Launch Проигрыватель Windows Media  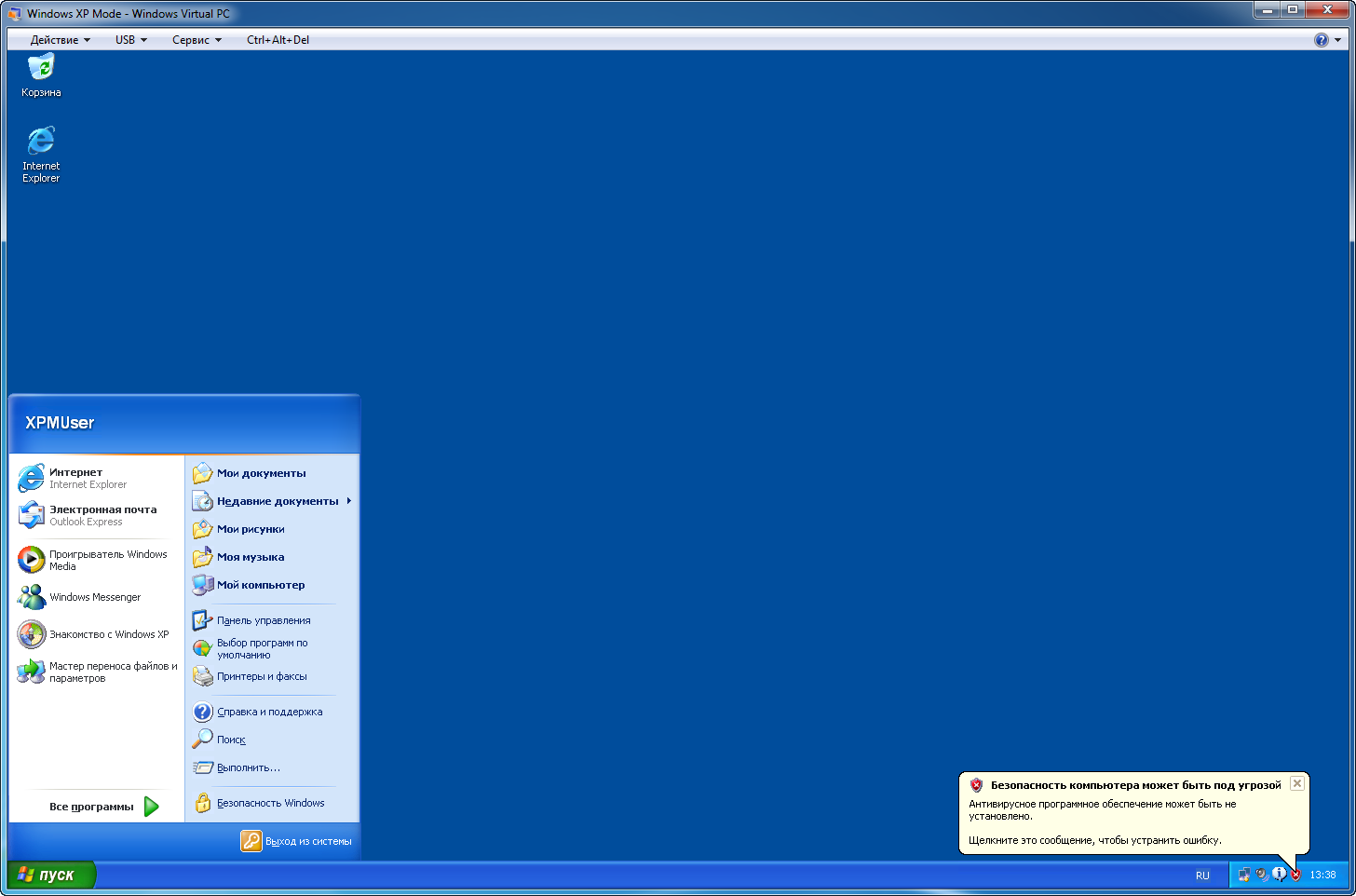click(x=97, y=560)
